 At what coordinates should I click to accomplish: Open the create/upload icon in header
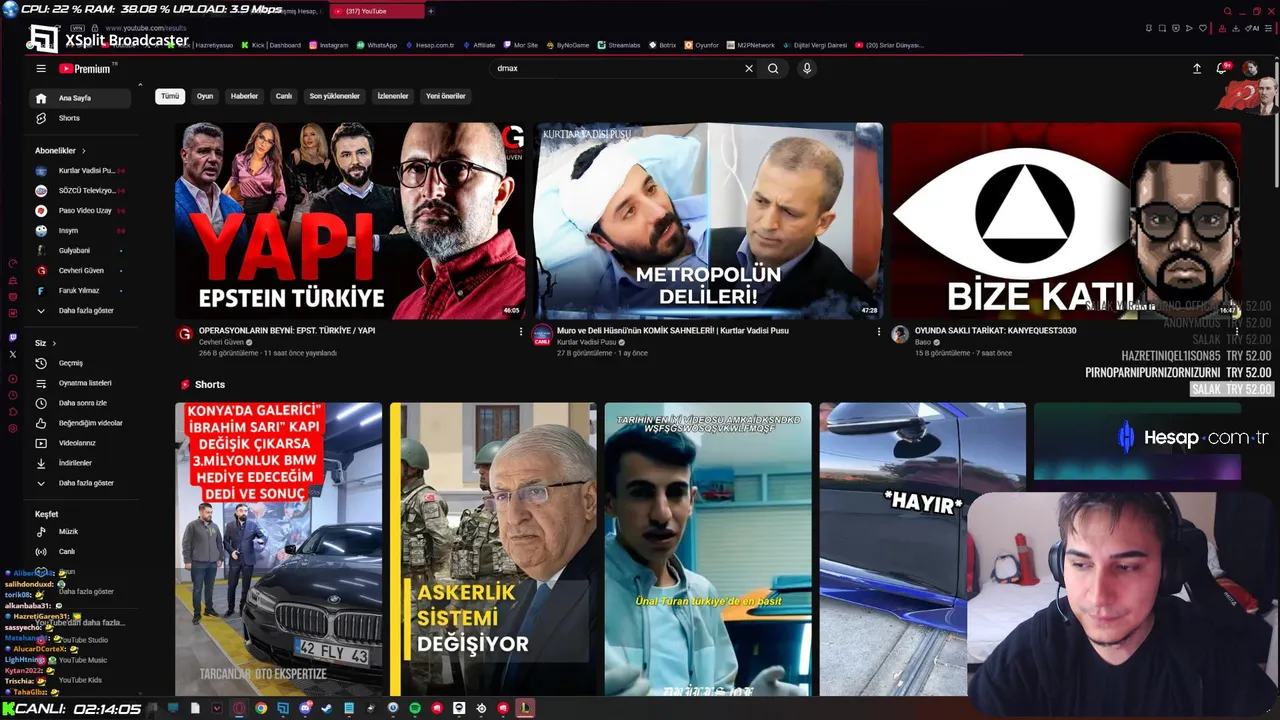coord(1197,69)
